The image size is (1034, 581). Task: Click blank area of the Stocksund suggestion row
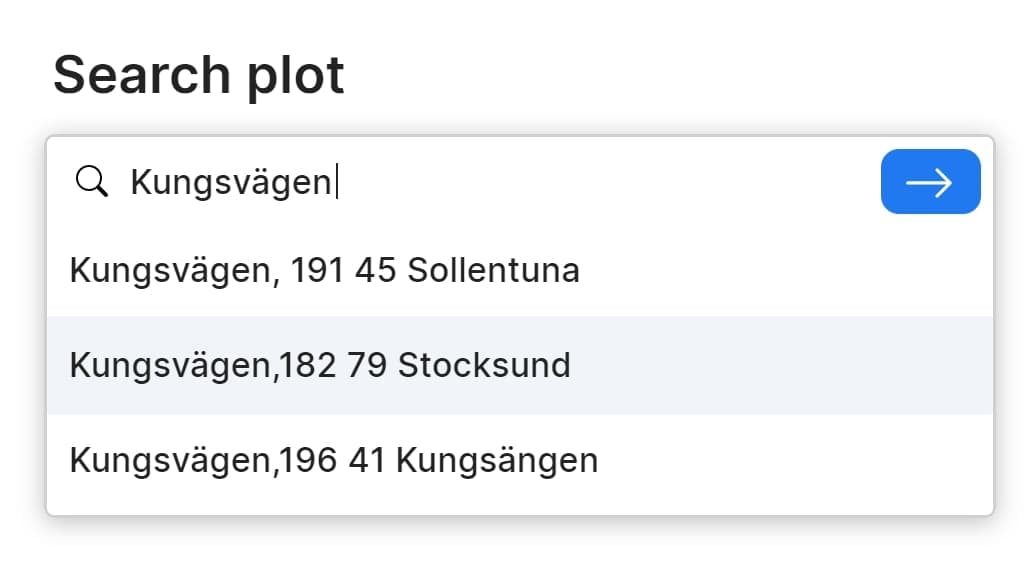[x=780, y=365]
